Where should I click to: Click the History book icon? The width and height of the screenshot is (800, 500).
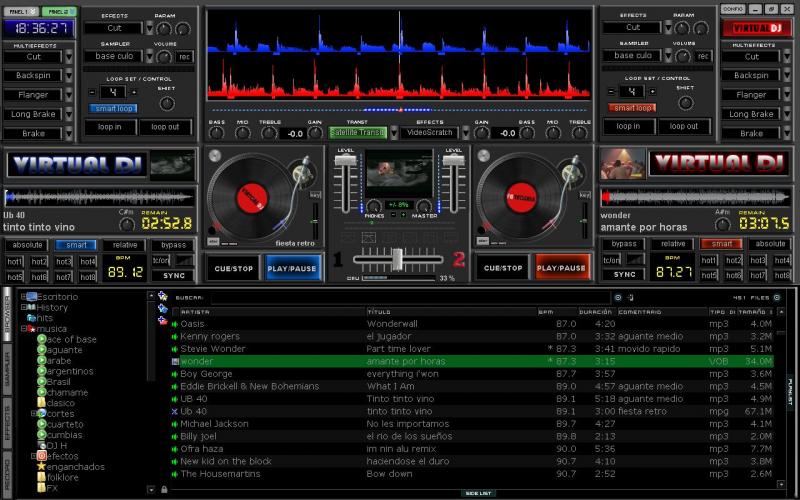tap(31, 307)
